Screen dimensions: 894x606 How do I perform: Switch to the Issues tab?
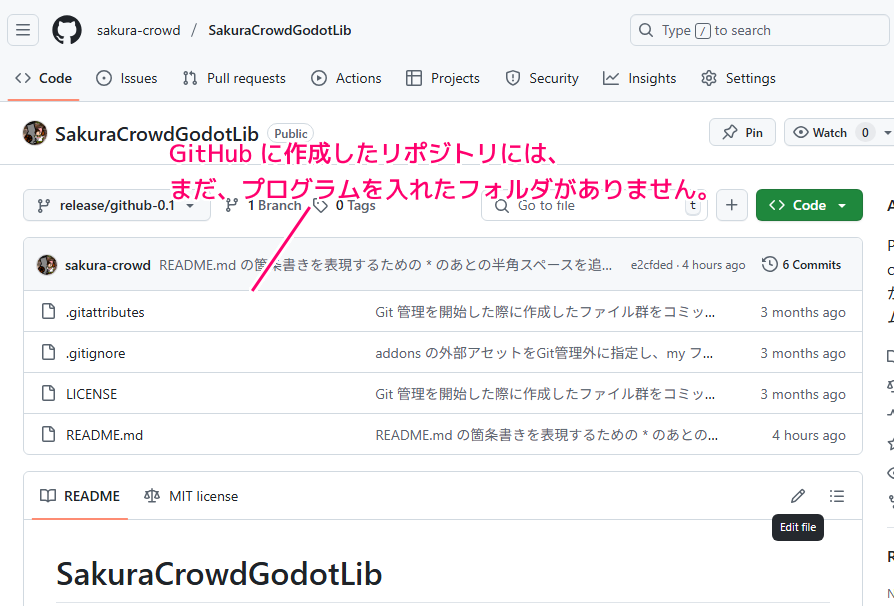(x=127, y=78)
